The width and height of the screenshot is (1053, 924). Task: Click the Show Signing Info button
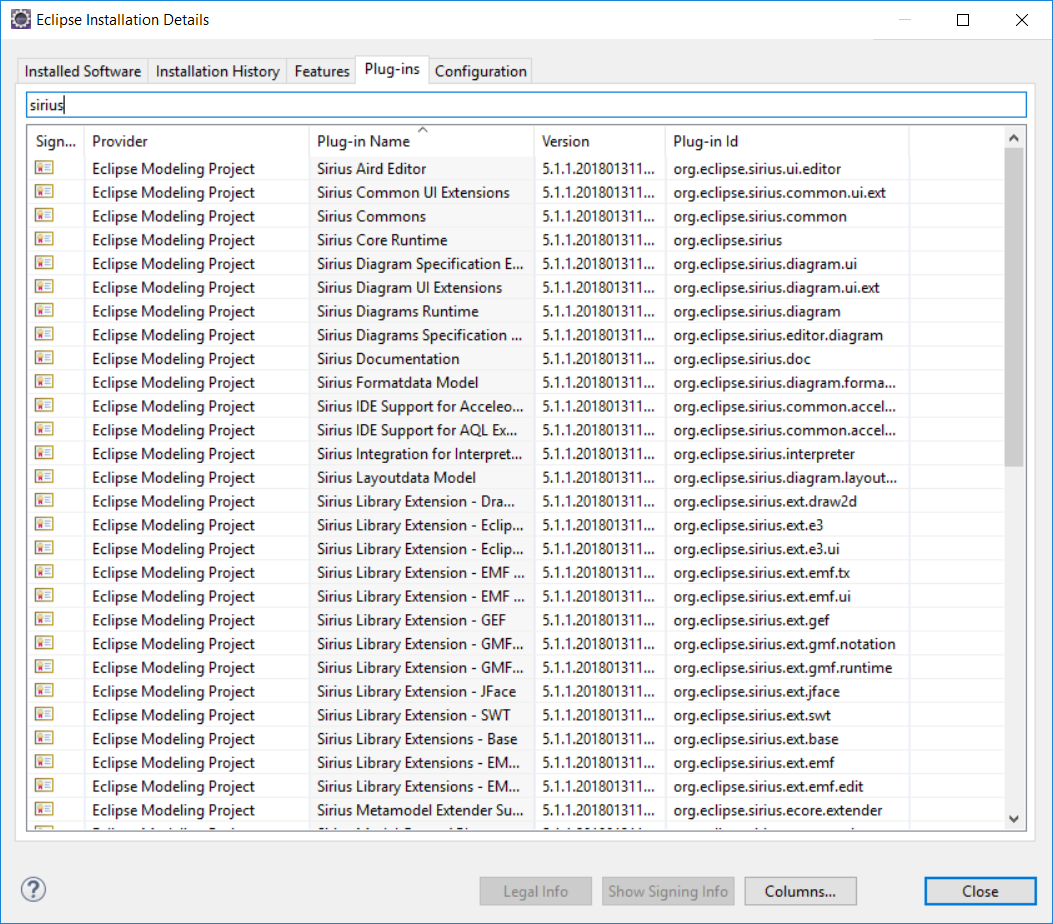pos(668,891)
